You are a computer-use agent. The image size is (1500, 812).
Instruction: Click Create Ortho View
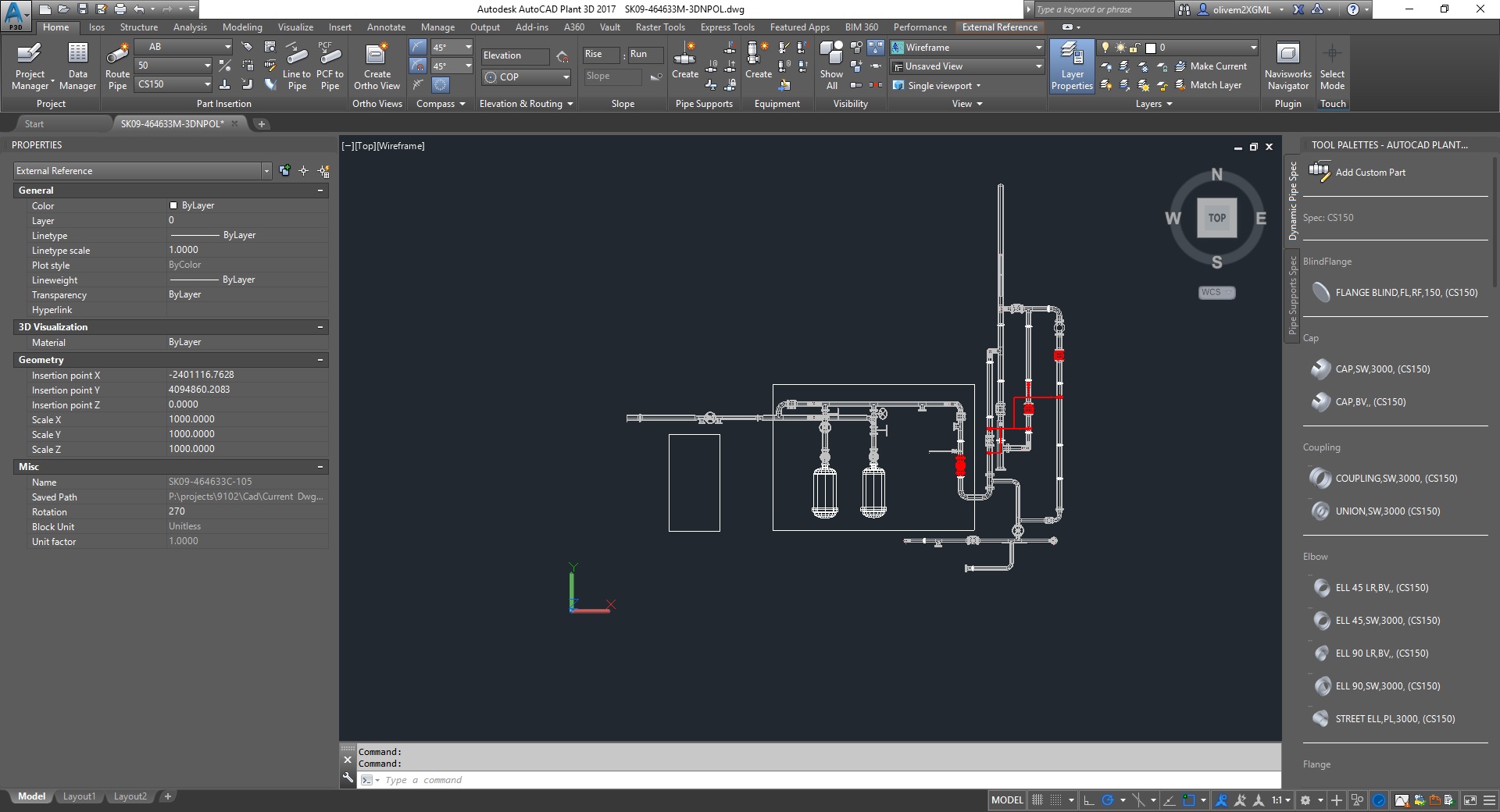(x=377, y=66)
